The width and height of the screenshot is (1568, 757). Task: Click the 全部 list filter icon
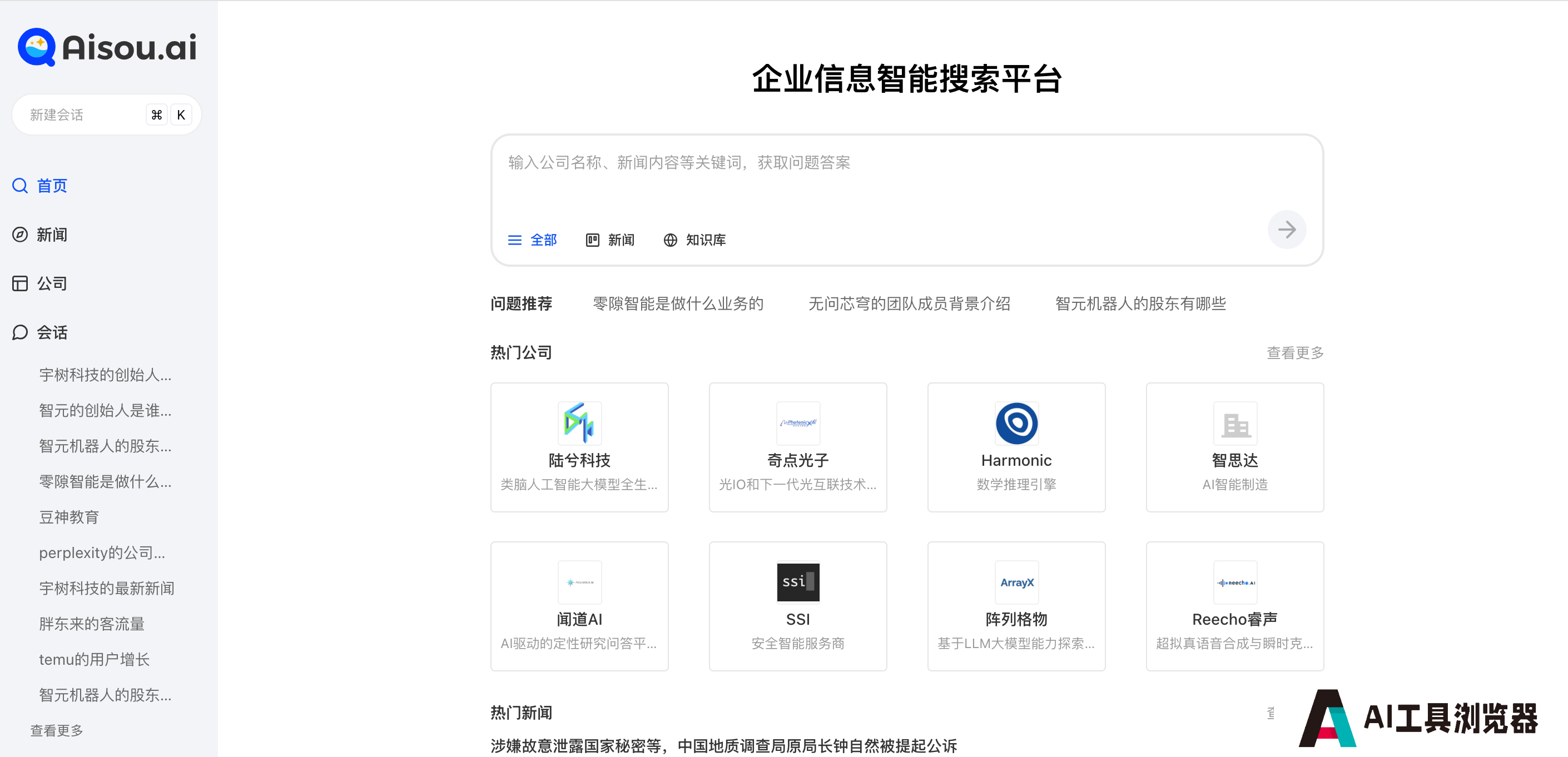[515, 240]
